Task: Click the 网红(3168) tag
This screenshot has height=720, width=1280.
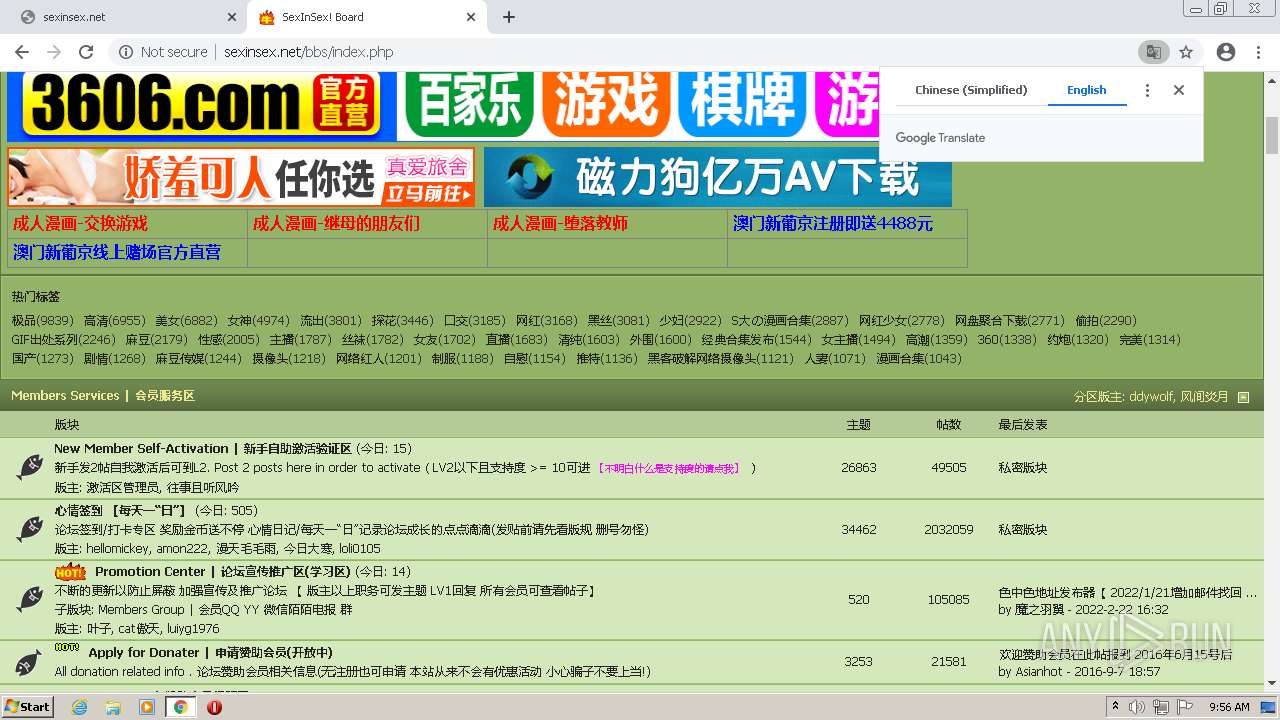Action: click(x=546, y=321)
